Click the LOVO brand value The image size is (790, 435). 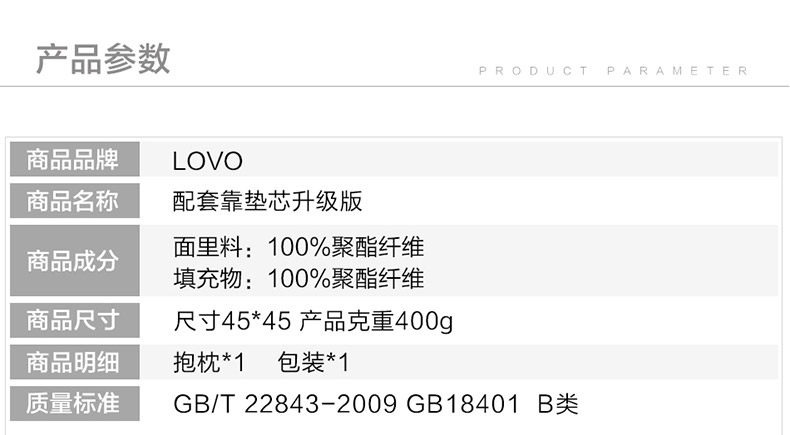(208, 162)
